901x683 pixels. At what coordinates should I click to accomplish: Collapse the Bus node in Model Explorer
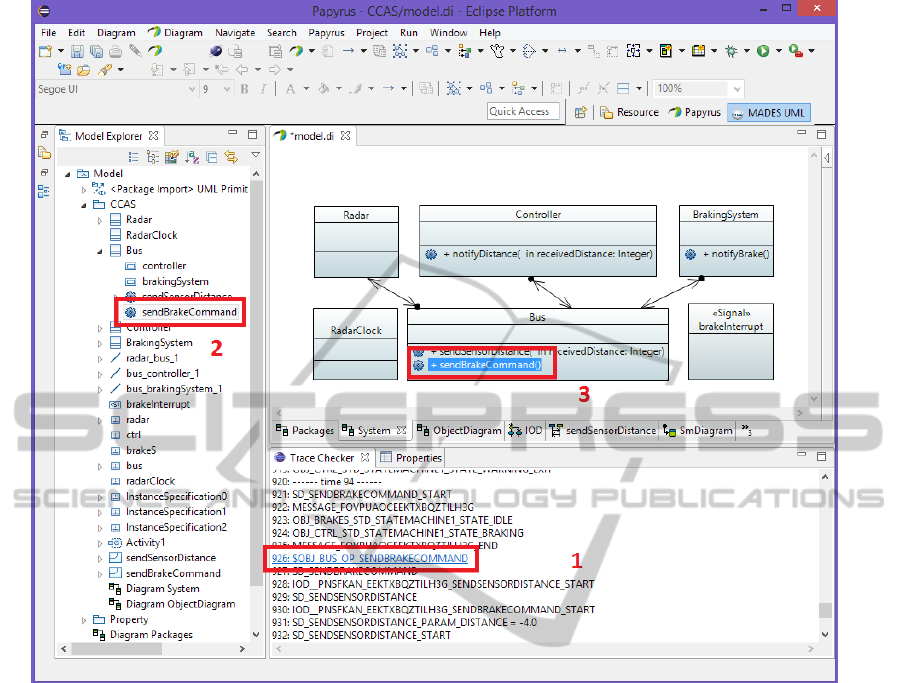(100, 251)
